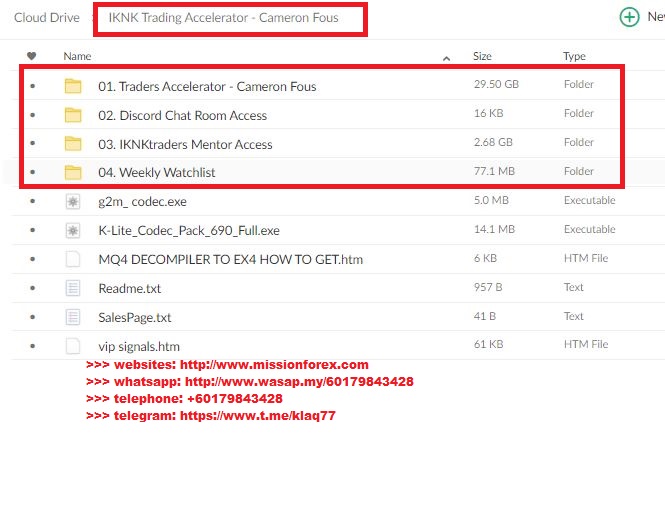The height and width of the screenshot is (507, 665).
Task: Select the 'g2m_ codec.exe' file name
Action: pos(142,202)
